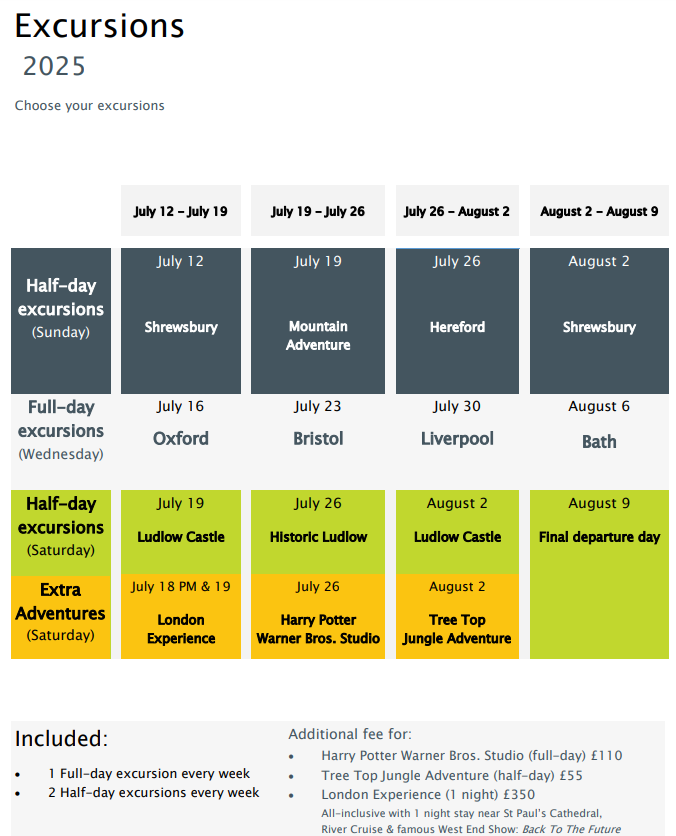The height and width of the screenshot is (836, 676).
Task: Click the Final departure day cell
Action: tap(599, 574)
